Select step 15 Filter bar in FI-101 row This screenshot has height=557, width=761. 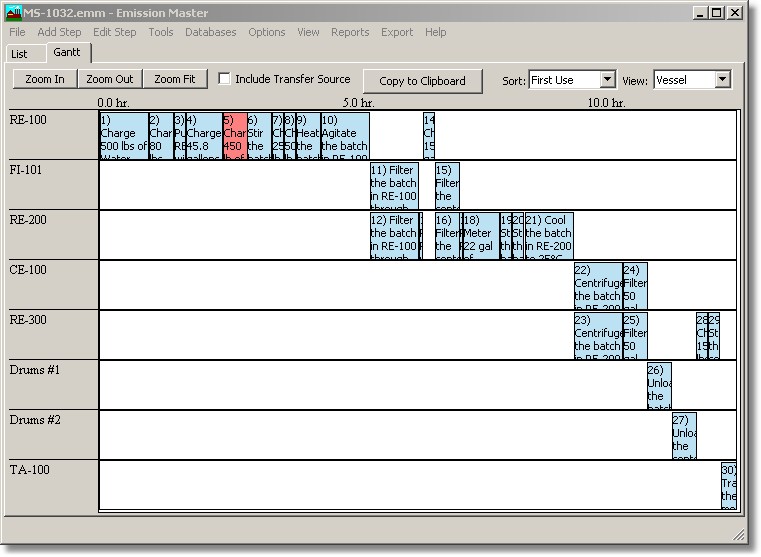point(447,186)
